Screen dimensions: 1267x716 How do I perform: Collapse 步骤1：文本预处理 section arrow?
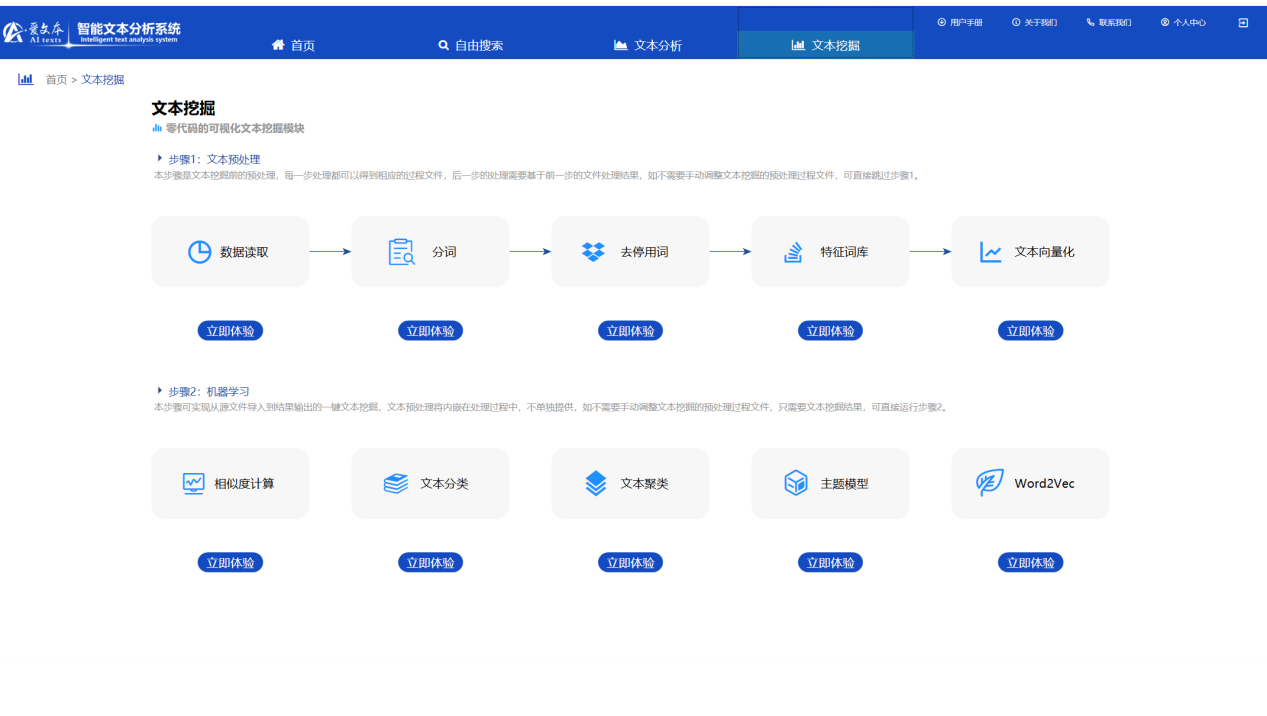(159, 158)
